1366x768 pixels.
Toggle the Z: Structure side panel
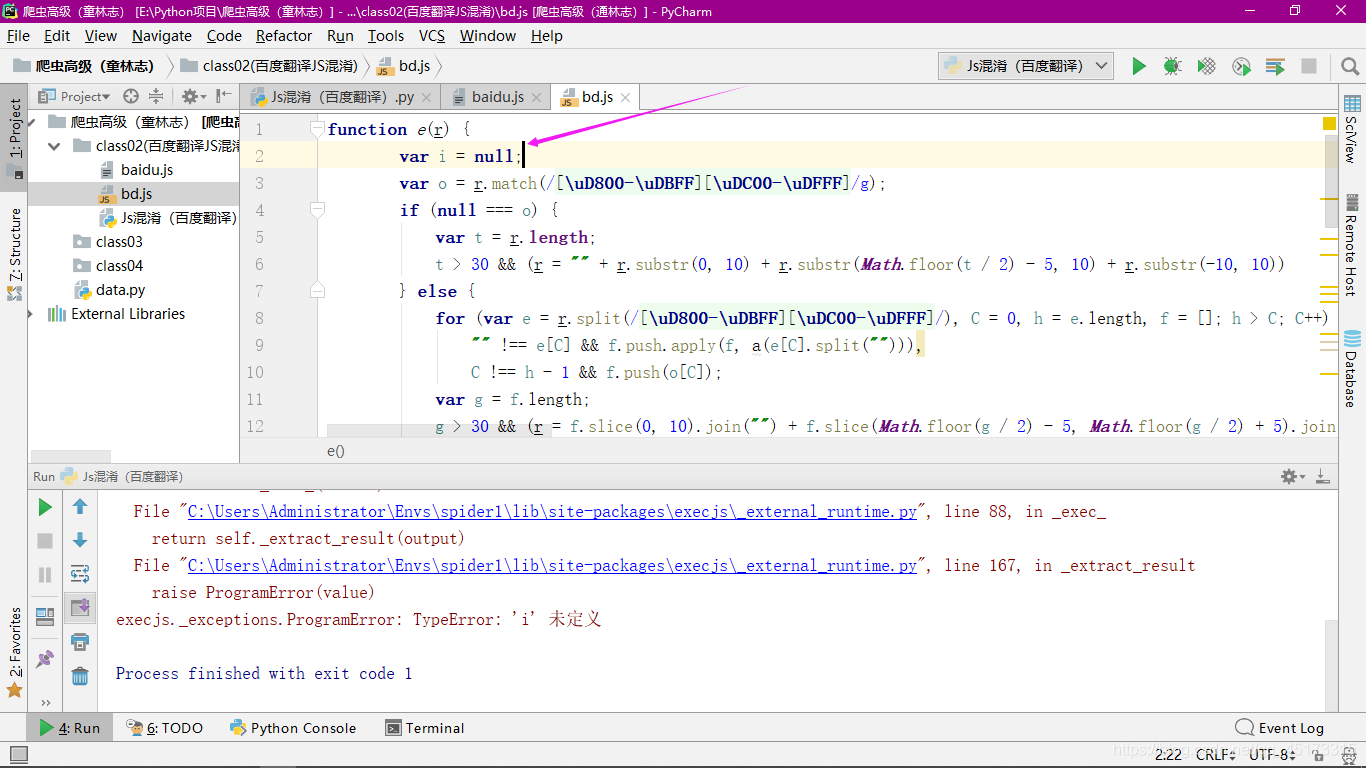click(x=14, y=254)
